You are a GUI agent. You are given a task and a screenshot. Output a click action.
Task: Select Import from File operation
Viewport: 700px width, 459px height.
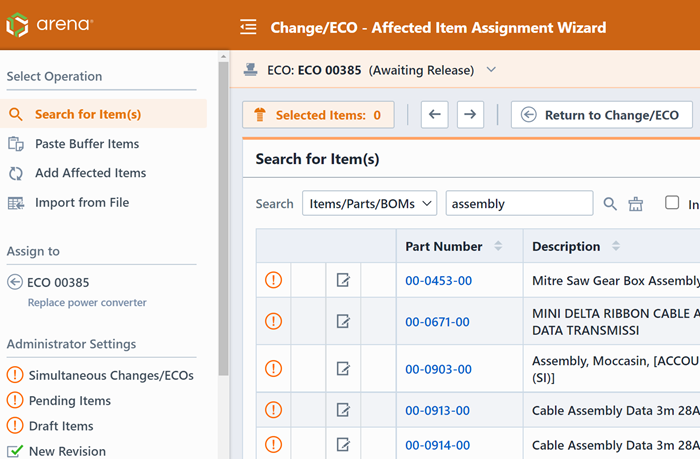pyautogui.click(x=82, y=203)
